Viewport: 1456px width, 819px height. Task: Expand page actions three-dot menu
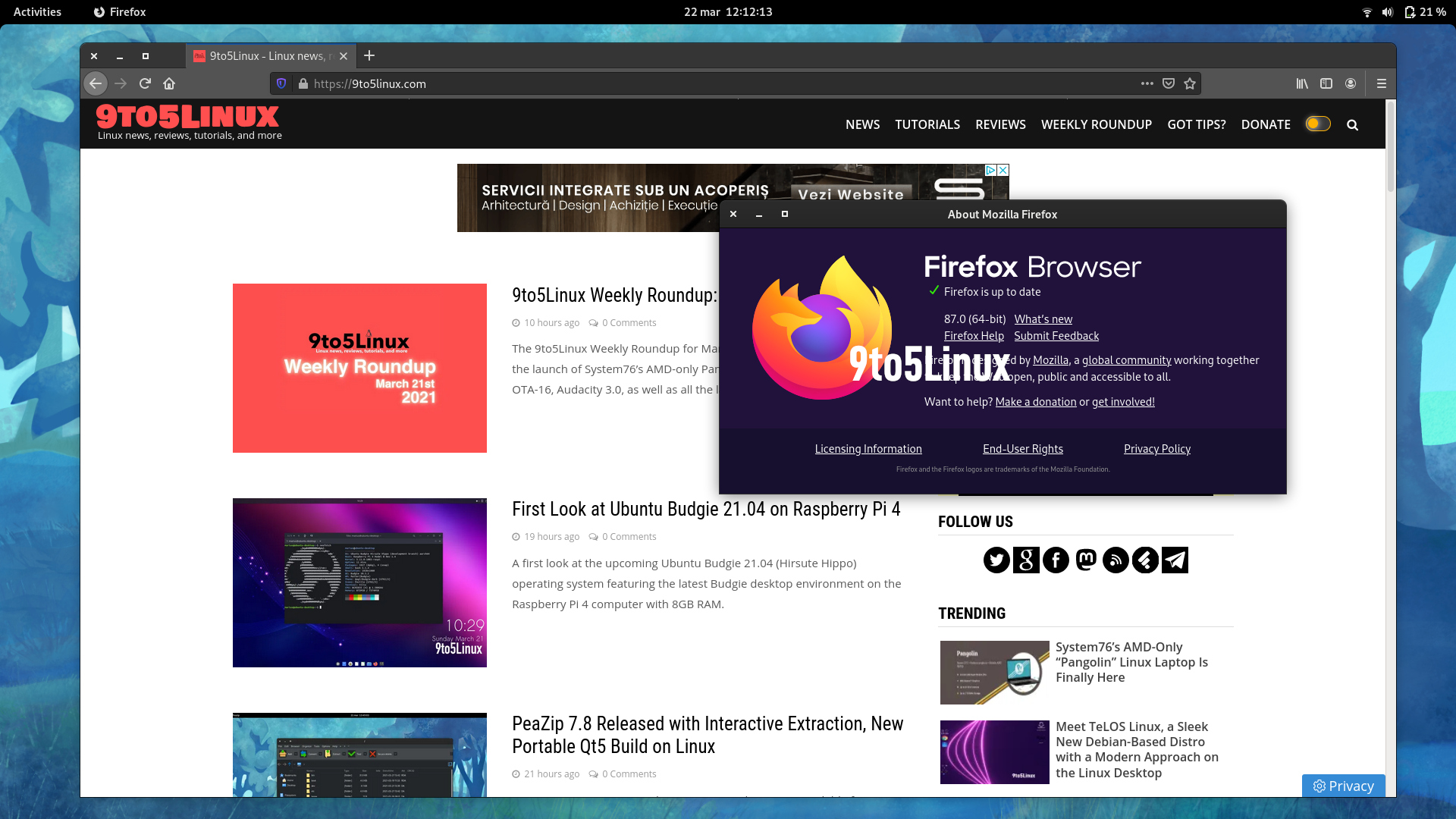click(x=1147, y=83)
